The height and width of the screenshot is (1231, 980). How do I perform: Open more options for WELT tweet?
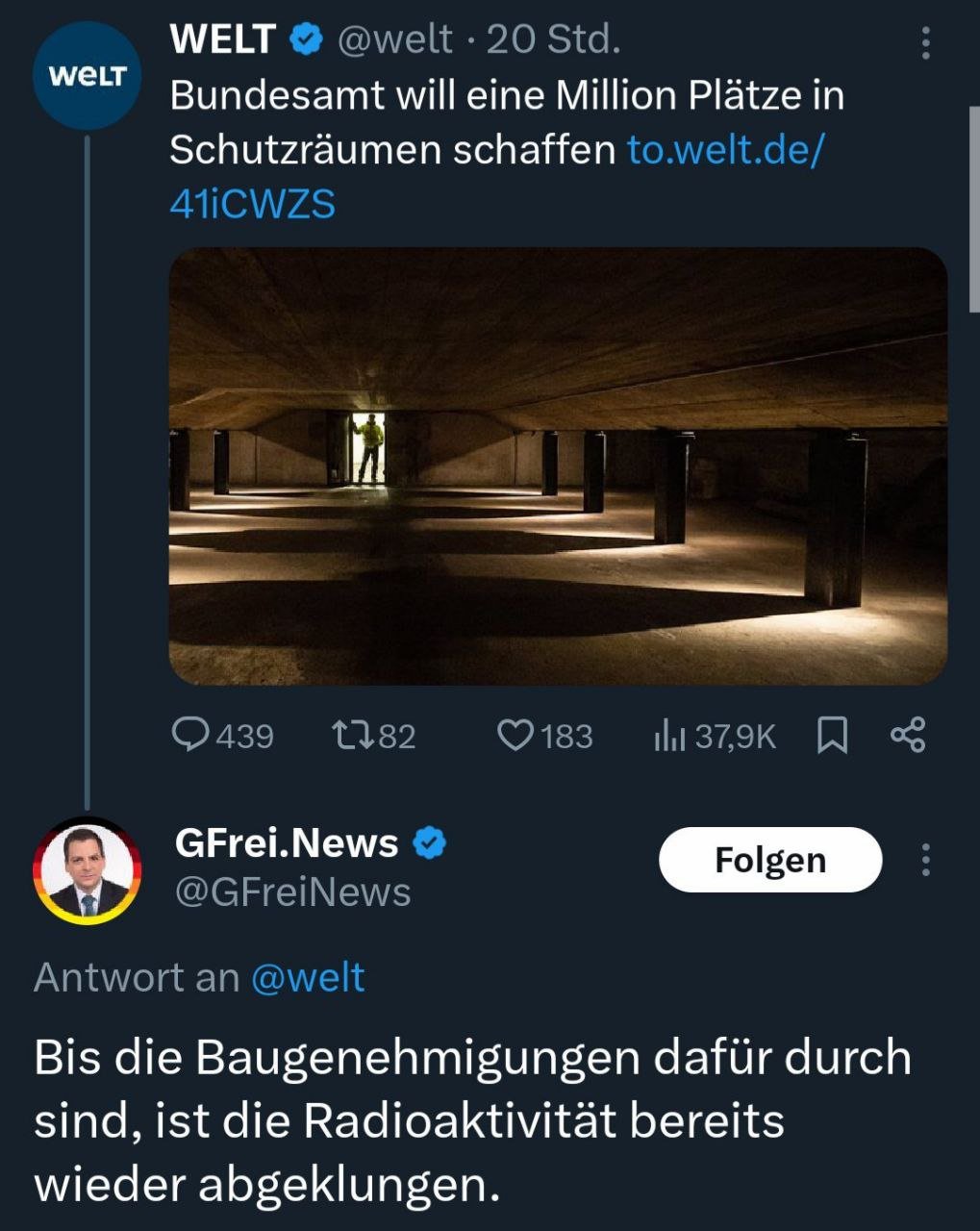click(925, 43)
